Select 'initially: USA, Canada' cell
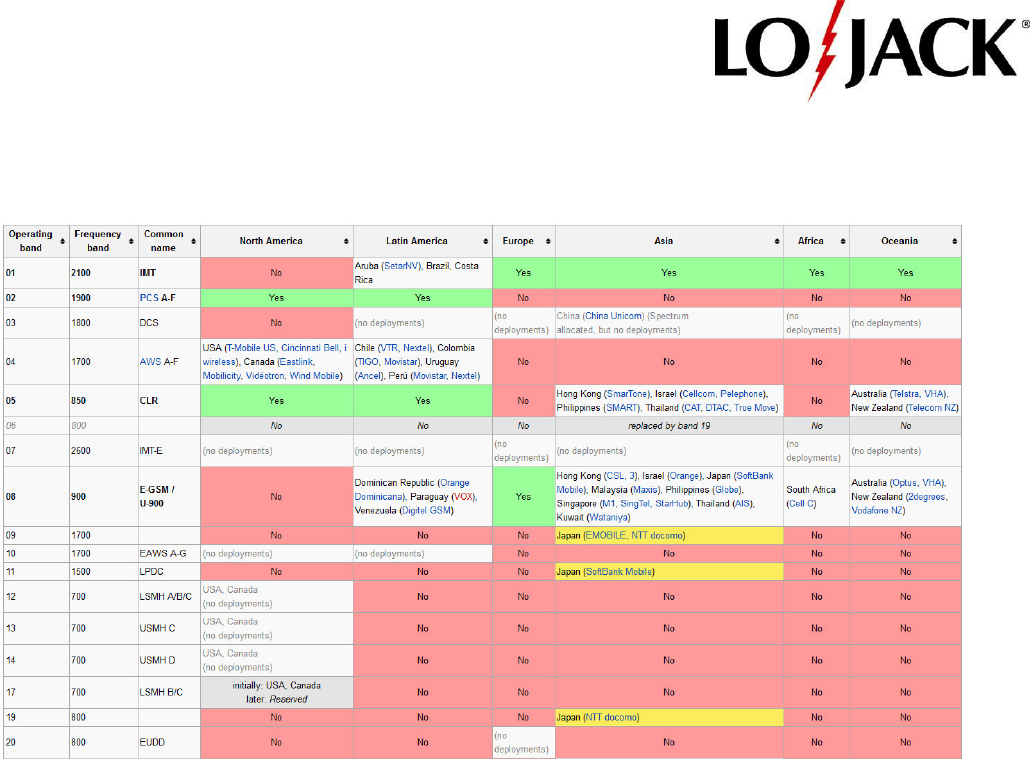This screenshot has height=759, width=1030. pos(277,693)
